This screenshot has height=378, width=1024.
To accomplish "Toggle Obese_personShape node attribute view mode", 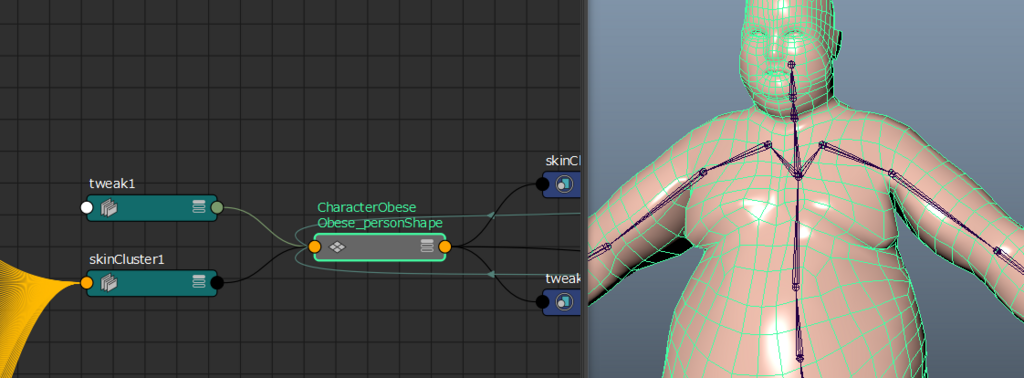I will [x=427, y=246].
